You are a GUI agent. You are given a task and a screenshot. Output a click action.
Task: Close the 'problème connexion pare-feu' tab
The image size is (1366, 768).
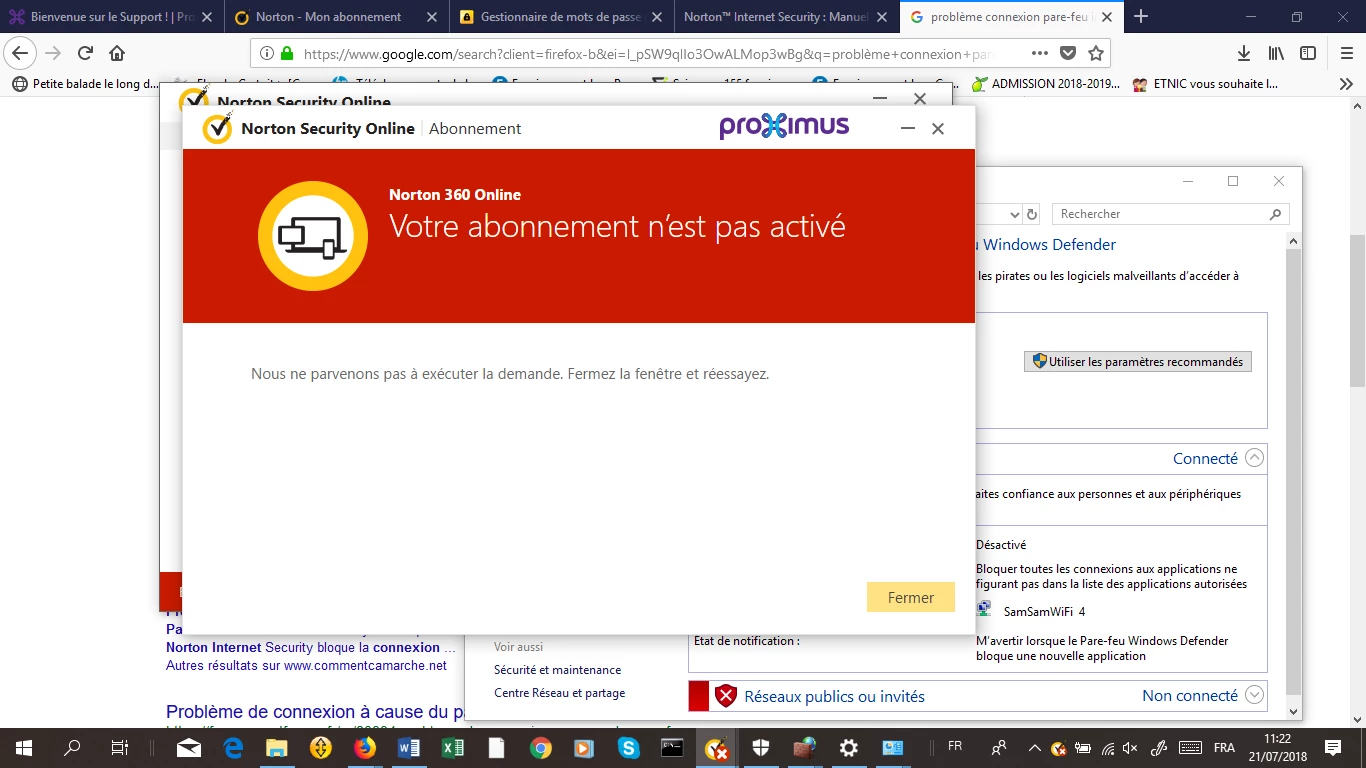[1106, 17]
